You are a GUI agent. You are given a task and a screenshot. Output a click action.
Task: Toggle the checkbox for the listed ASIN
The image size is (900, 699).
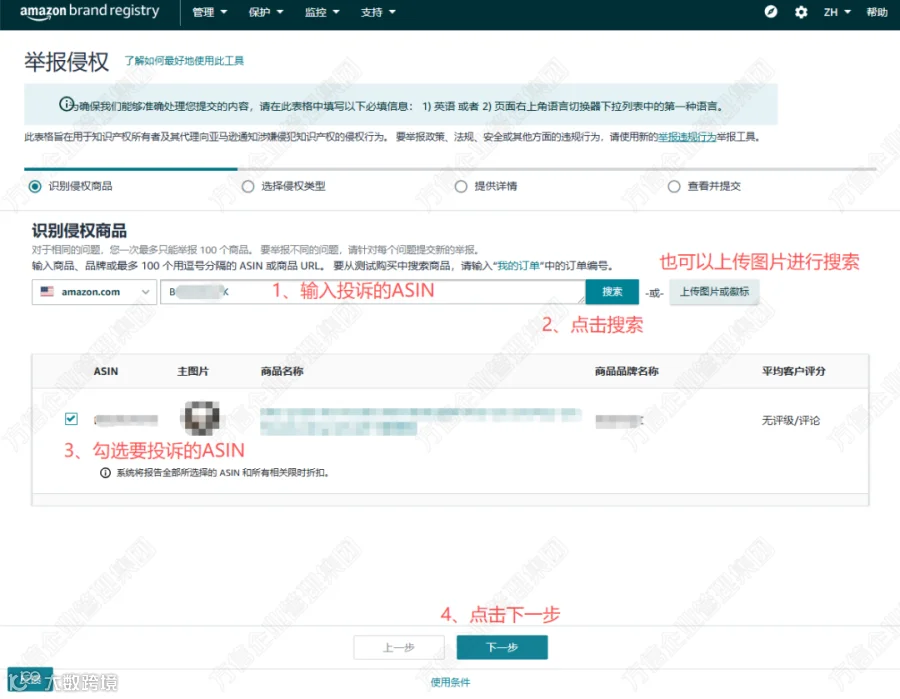point(71,418)
